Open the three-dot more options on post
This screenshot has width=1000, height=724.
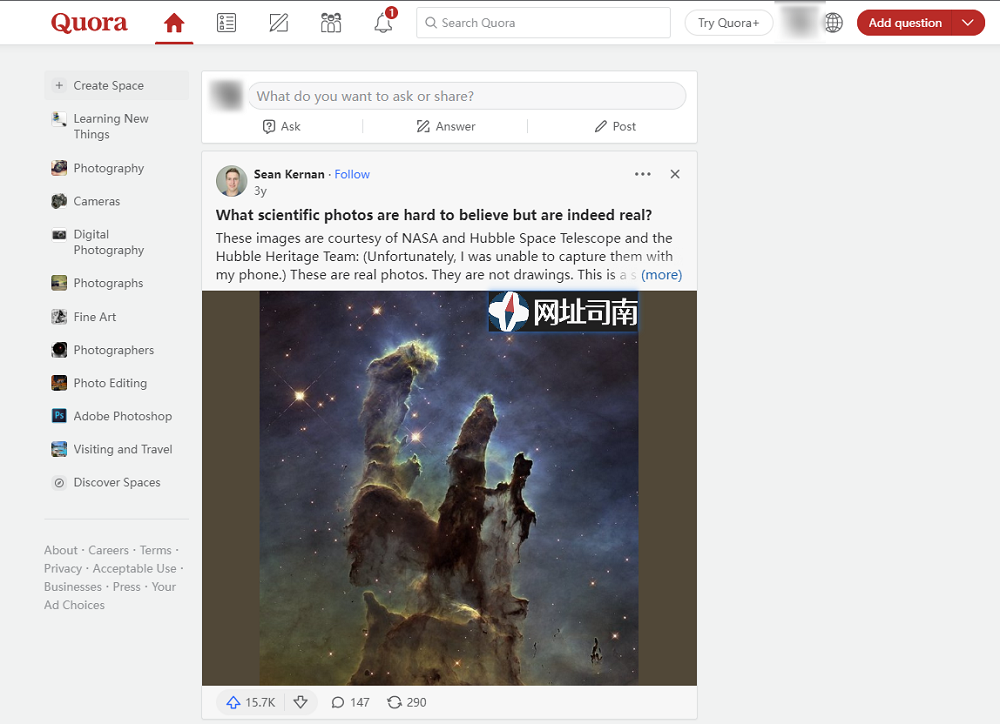[643, 174]
